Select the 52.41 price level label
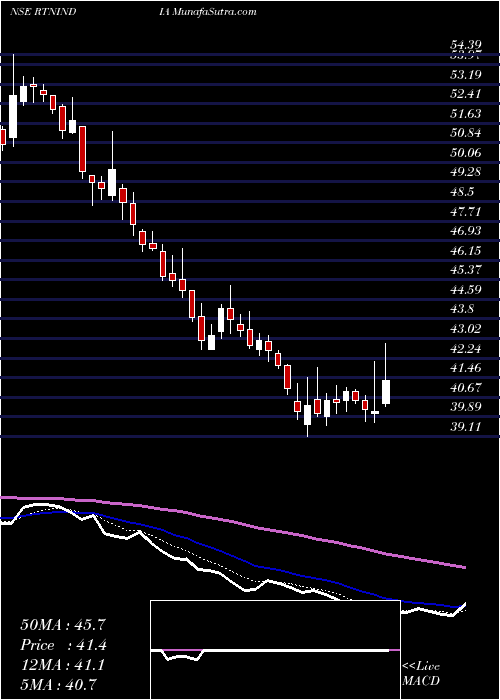 click(465, 94)
